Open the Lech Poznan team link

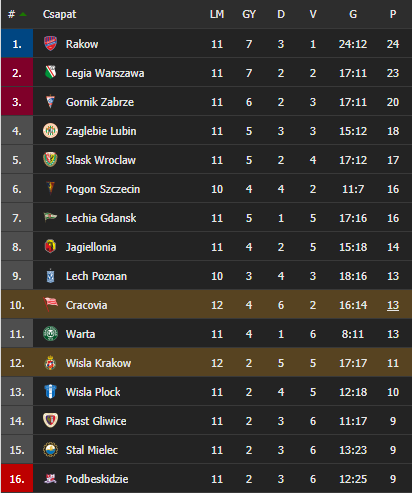click(96, 276)
